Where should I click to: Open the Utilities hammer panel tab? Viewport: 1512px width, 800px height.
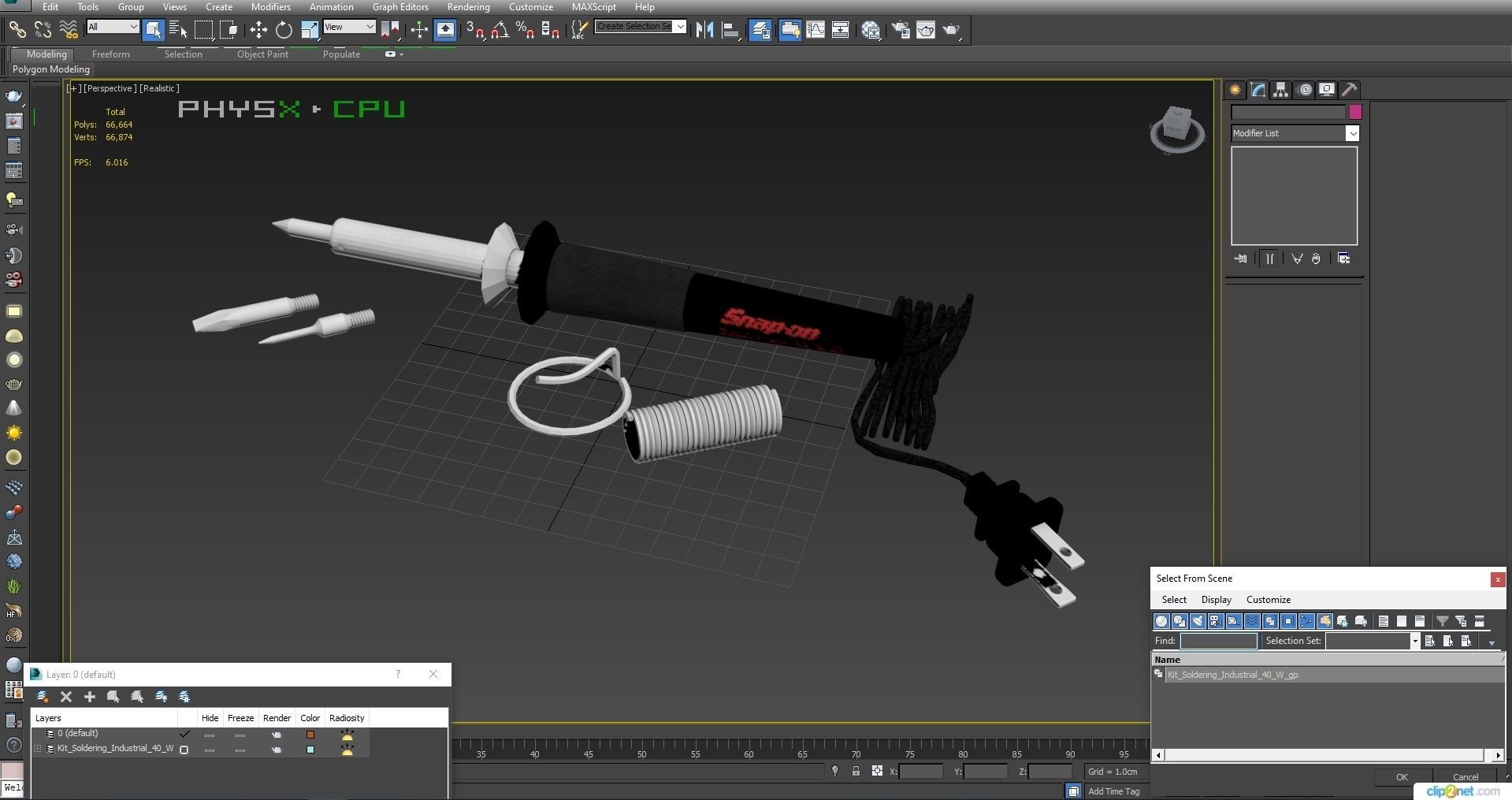[x=1349, y=90]
